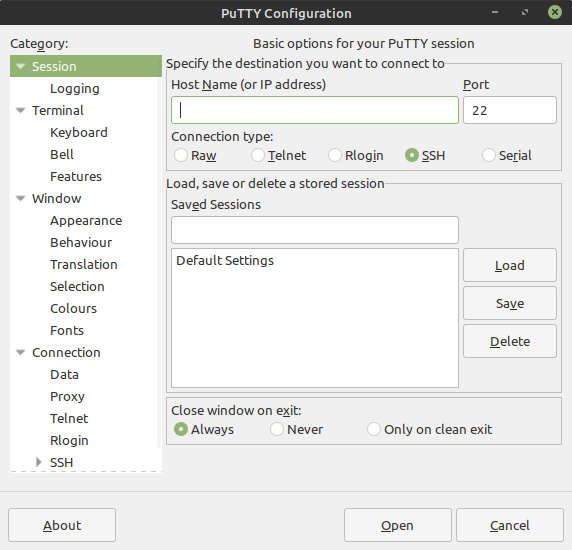This screenshot has height=550, width=572.
Task: Expand the SSH category arrow
Action: click(39, 462)
